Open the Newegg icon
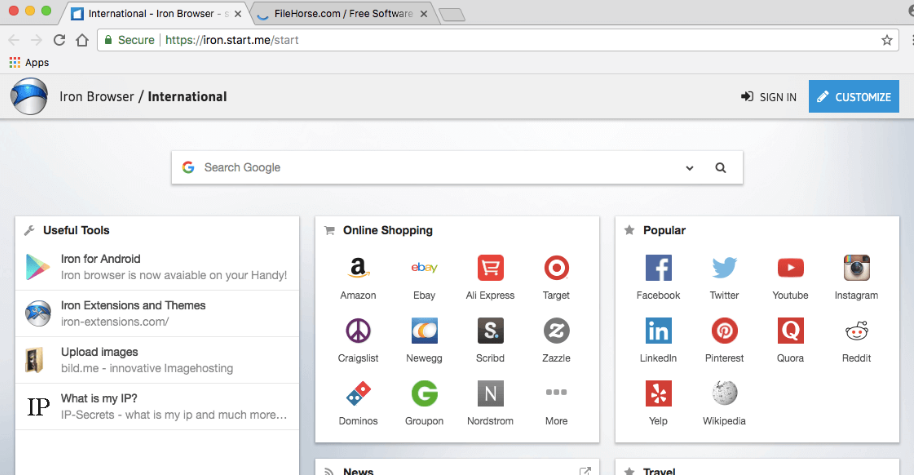 pos(424,331)
